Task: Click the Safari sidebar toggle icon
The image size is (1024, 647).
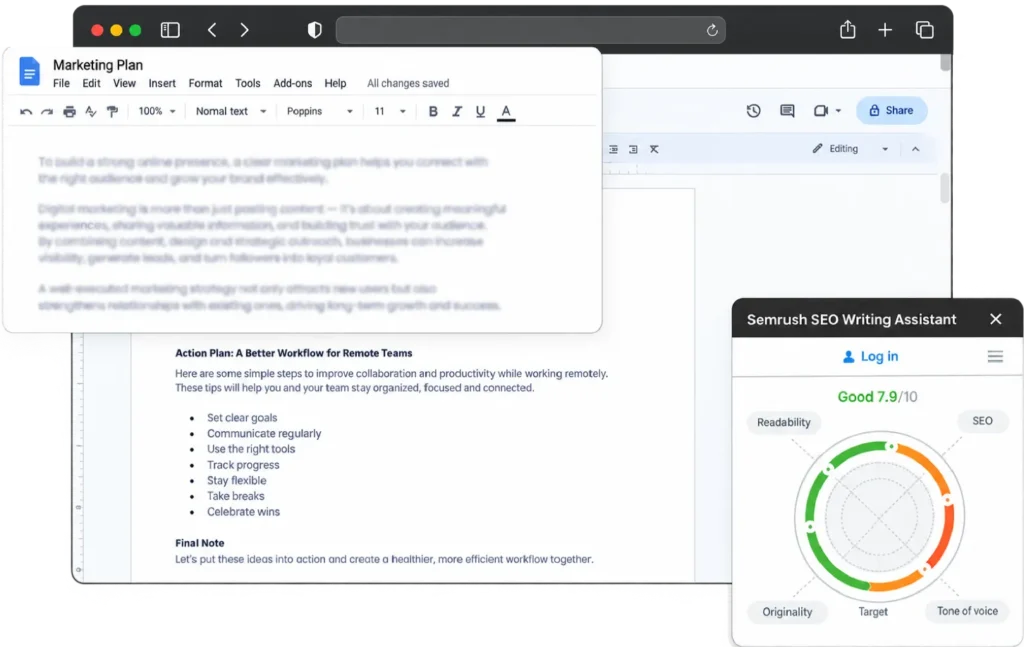Action: click(170, 30)
